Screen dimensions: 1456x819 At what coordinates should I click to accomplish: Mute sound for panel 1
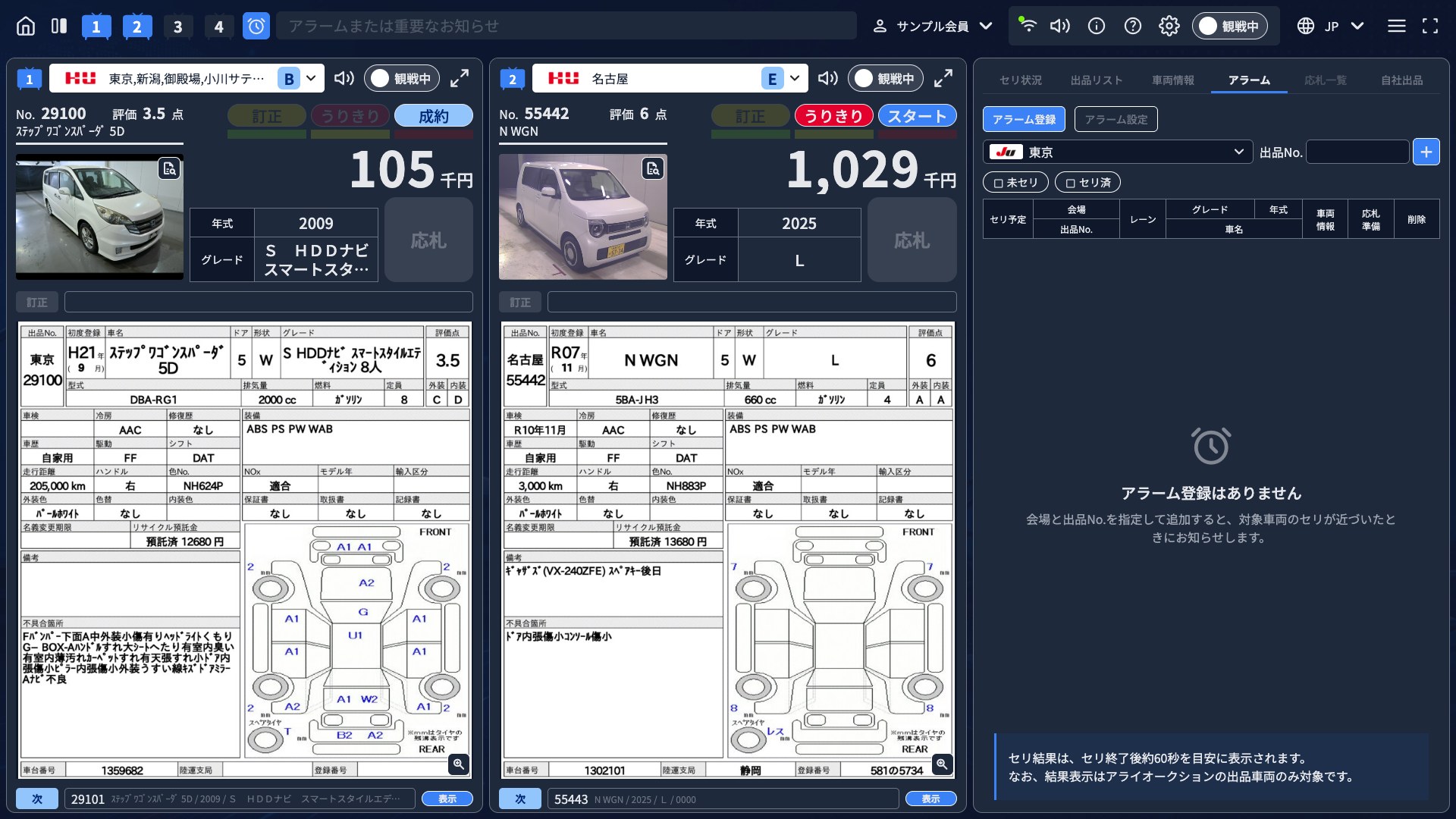(x=344, y=78)
